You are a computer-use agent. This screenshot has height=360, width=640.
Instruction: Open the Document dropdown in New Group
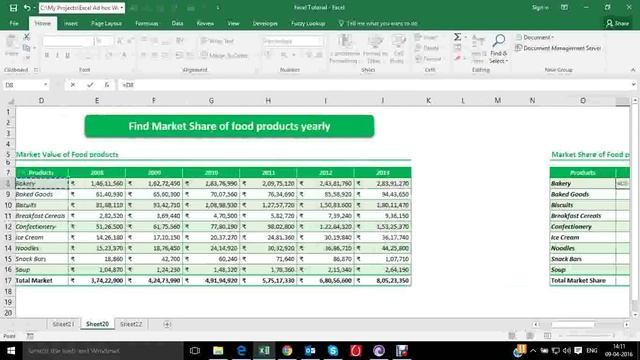pos(535,37)
